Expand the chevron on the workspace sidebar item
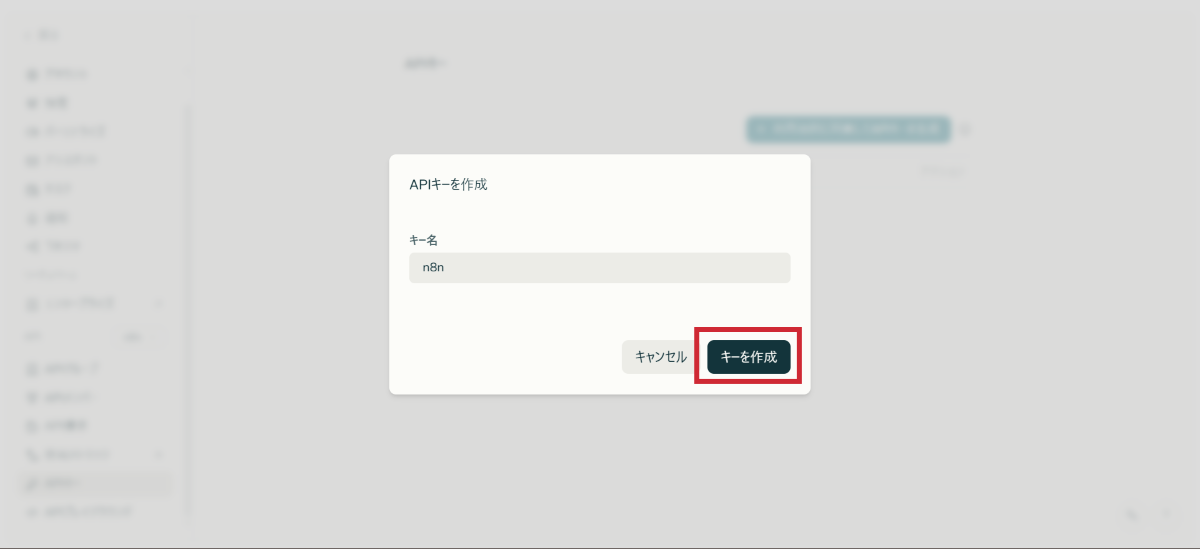Screen dimensions: 1200x549 point(158,302)
